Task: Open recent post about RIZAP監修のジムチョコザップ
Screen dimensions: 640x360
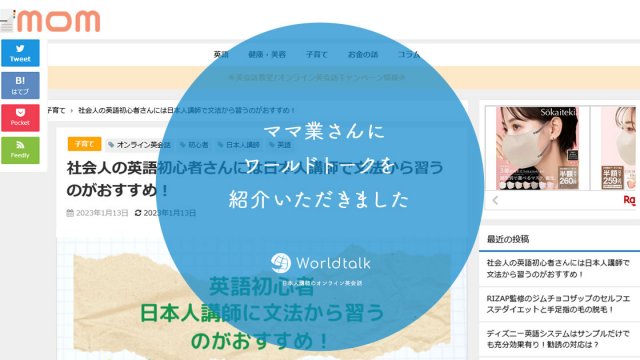Action: [x=558, y=304]
